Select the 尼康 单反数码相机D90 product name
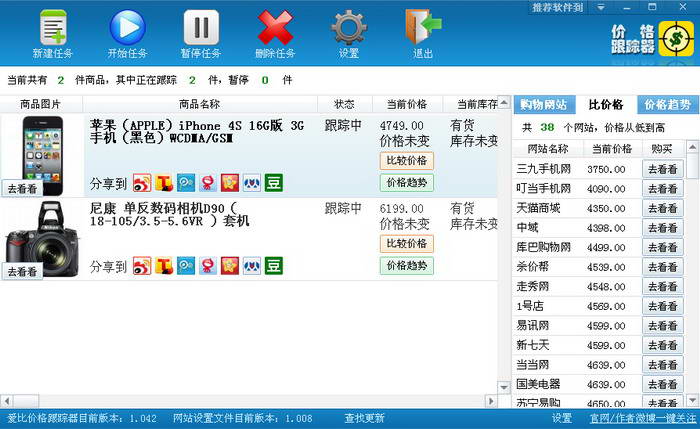 170,215
